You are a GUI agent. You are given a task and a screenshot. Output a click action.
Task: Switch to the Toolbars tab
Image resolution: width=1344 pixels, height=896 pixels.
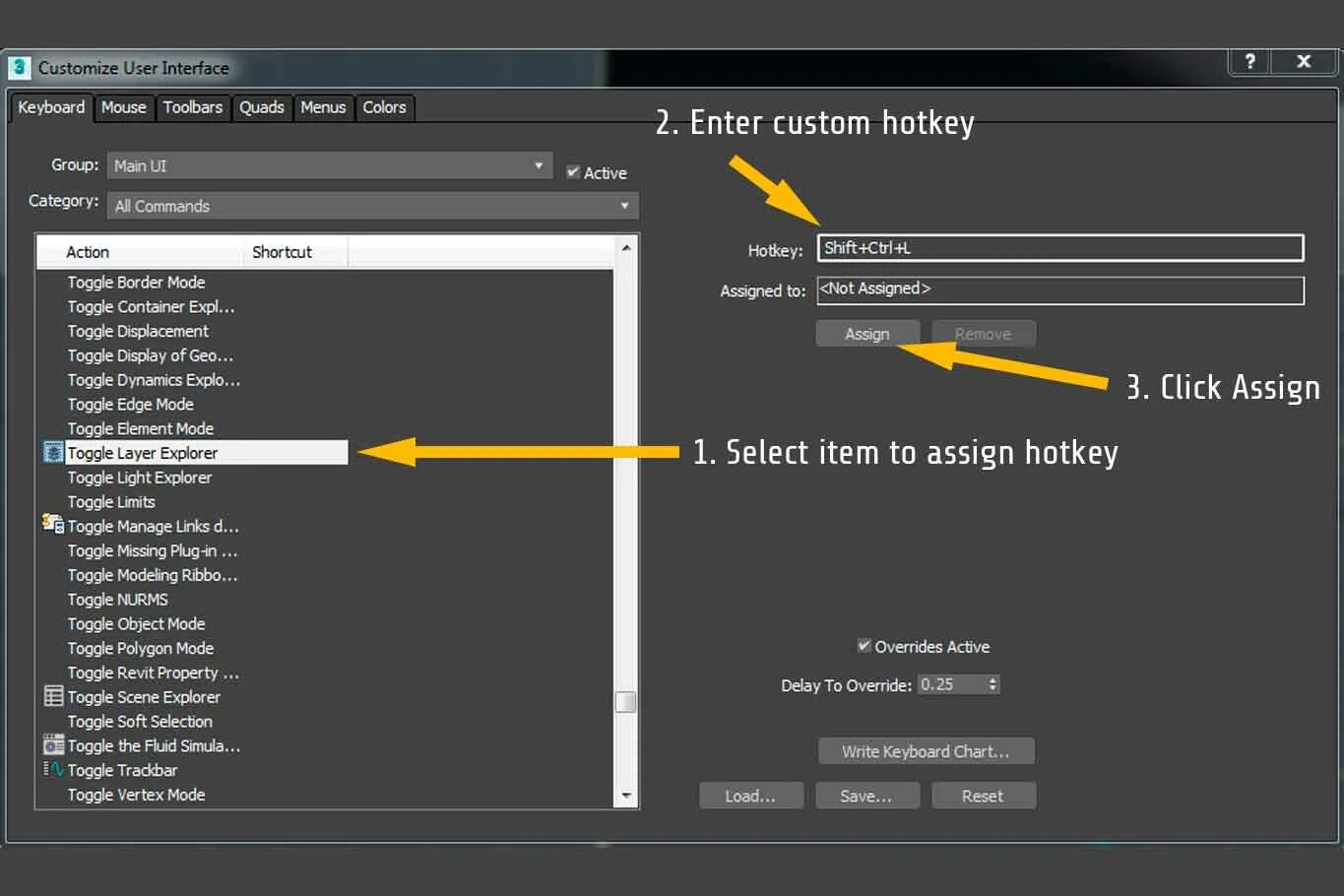[193, 107]
